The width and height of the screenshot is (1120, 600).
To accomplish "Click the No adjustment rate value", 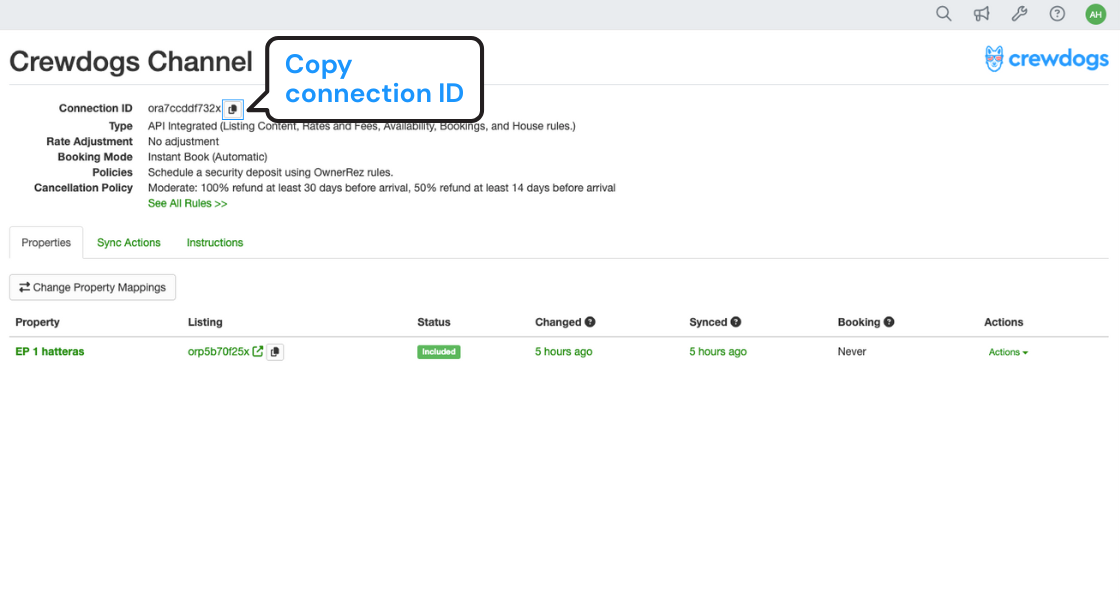I will tap(184, 141).
